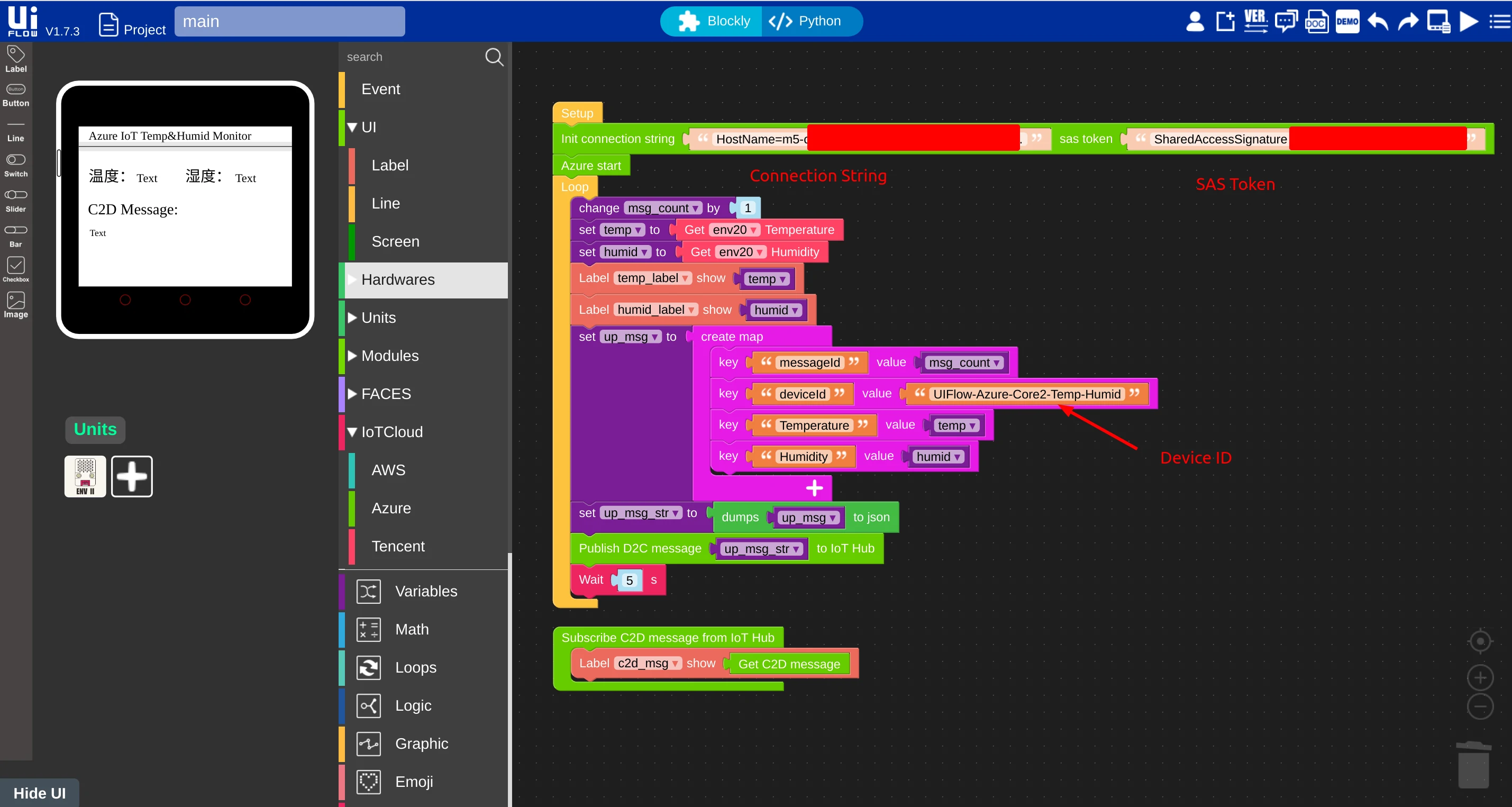Pick the Slider widget in the widget bar

[x=16, y=201]
